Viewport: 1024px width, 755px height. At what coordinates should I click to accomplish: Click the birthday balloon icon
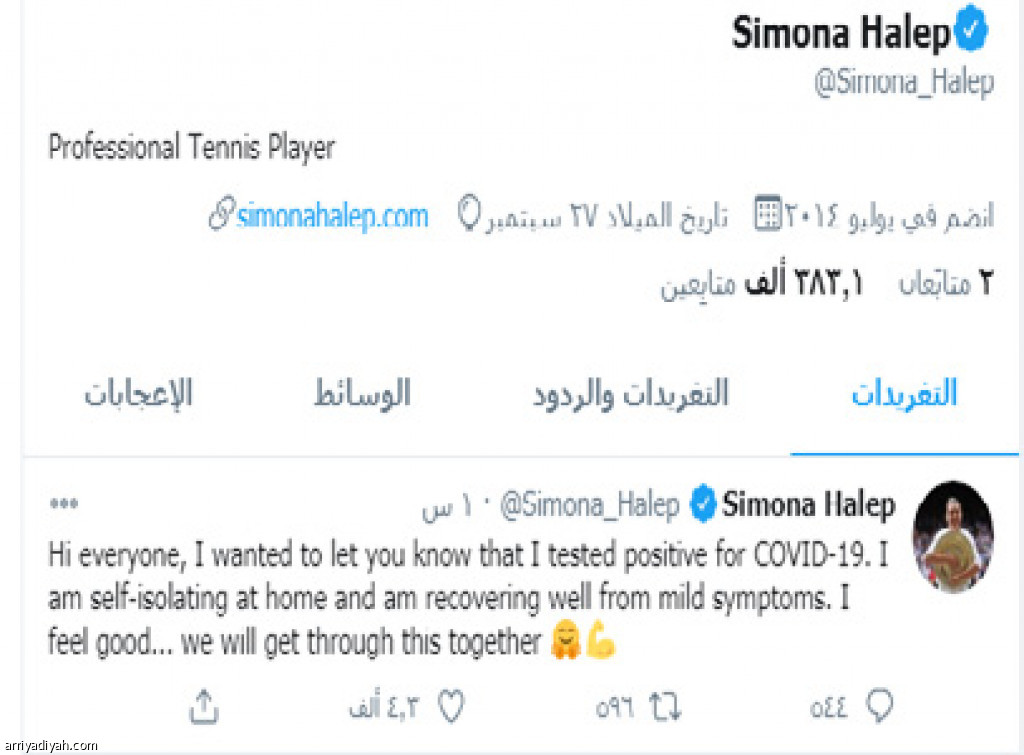[467, 215]
